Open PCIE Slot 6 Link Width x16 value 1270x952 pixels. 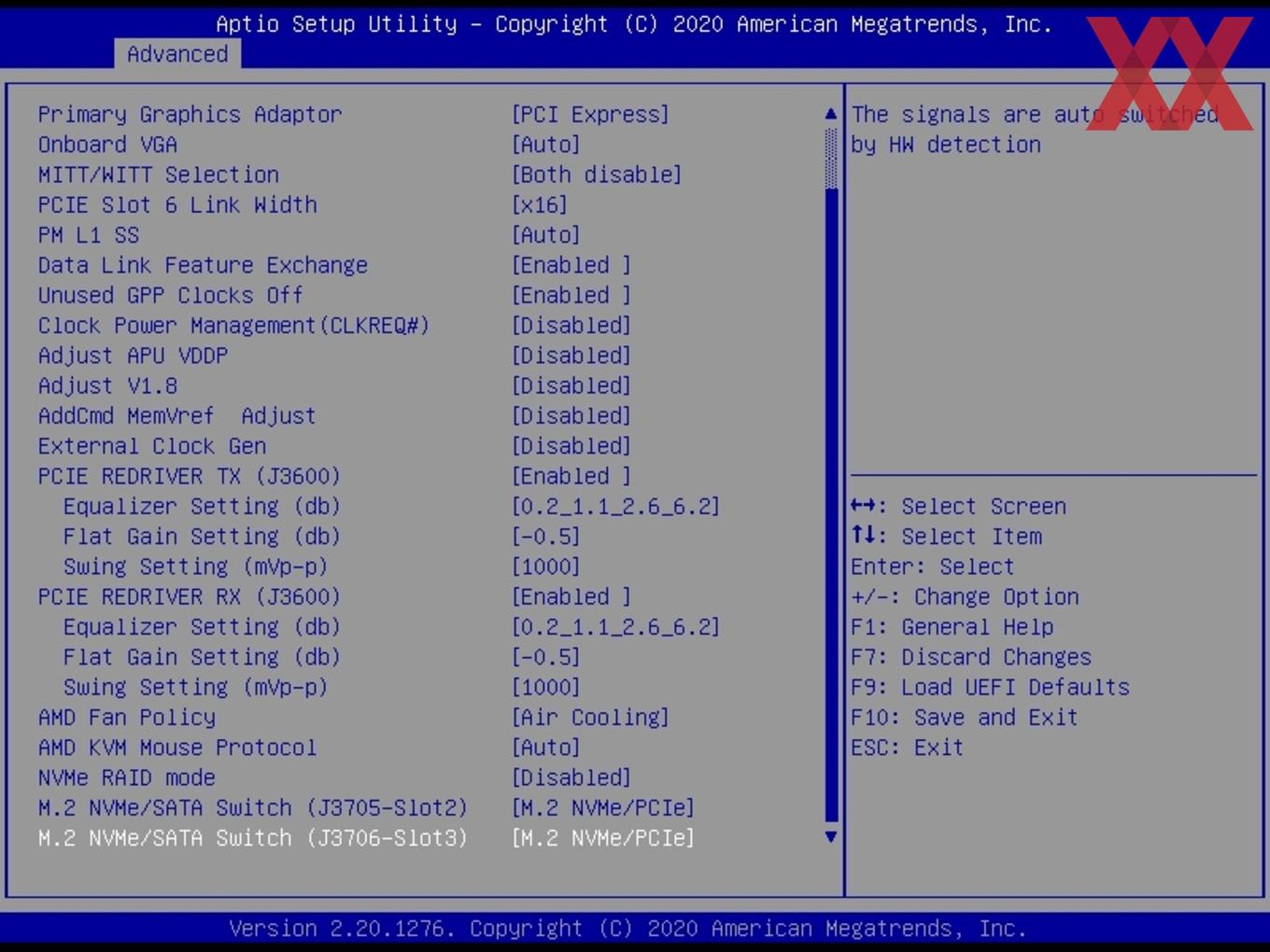point(539,204)
